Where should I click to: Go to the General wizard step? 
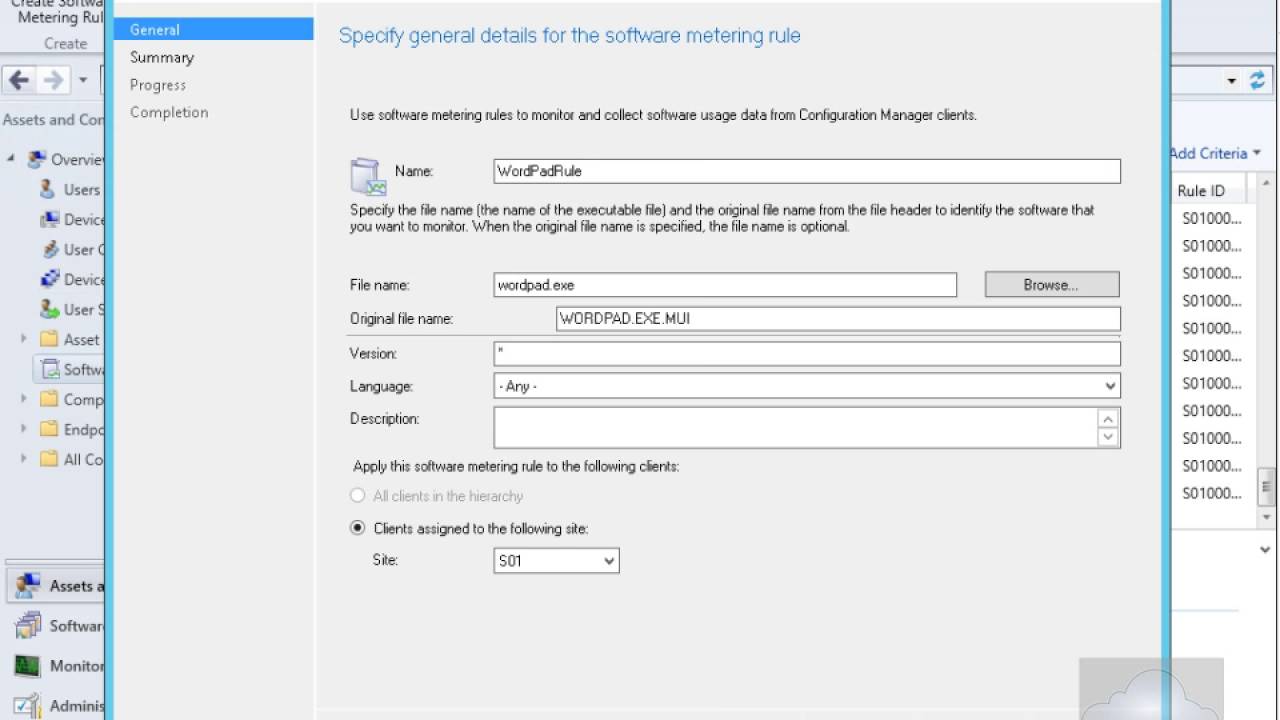pos(213,30)
